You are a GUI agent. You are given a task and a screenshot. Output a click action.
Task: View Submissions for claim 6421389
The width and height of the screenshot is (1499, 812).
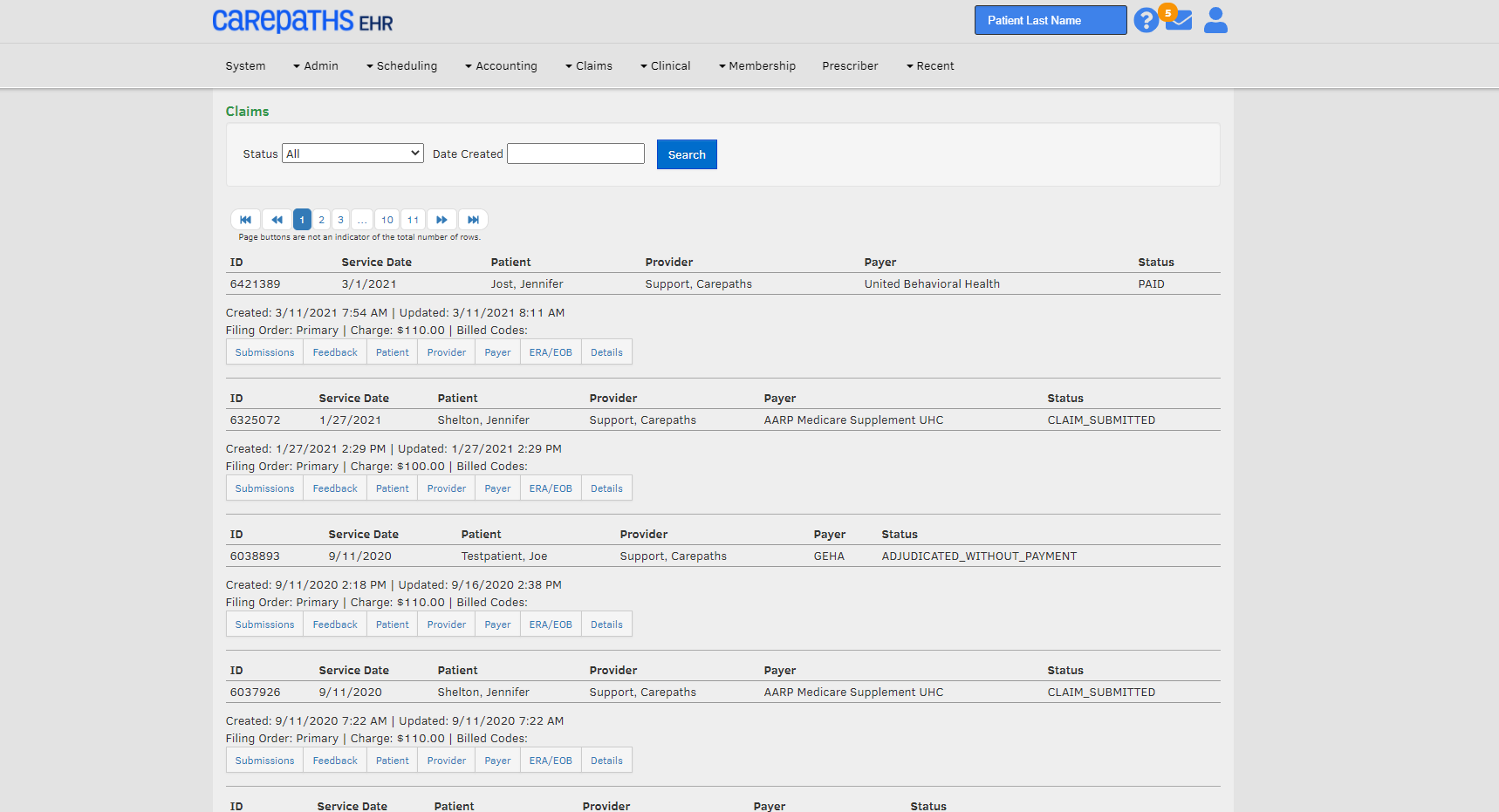[x=264, y=351]
